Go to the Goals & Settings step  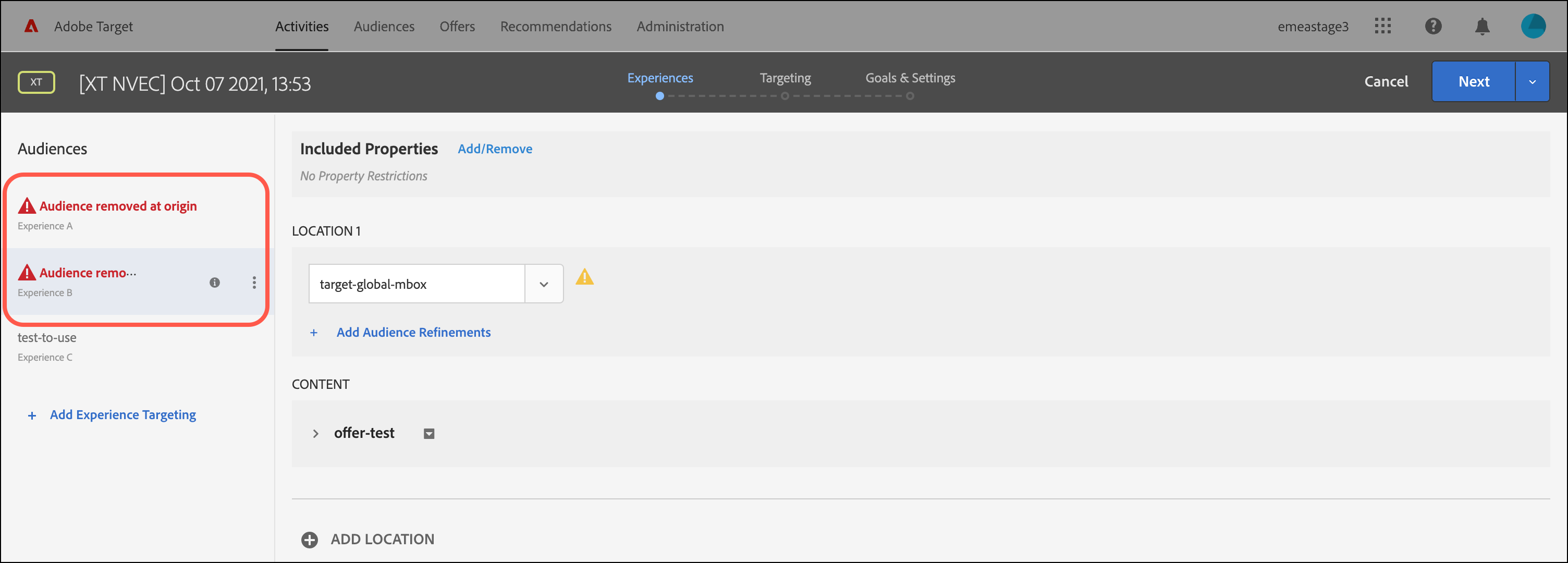910,78
